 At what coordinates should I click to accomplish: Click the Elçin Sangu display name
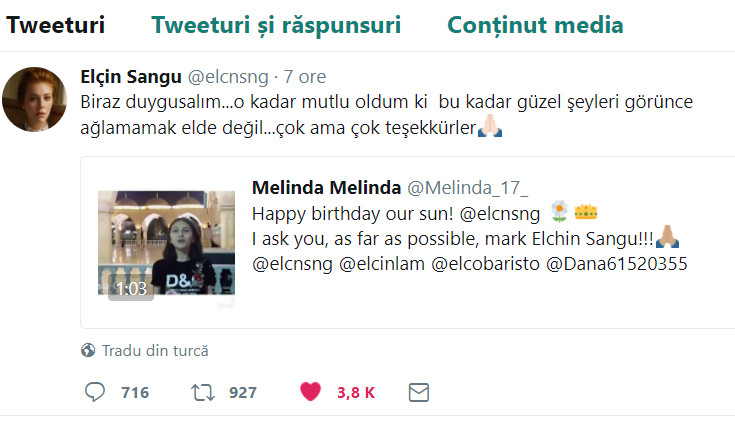tap(131, 77)
